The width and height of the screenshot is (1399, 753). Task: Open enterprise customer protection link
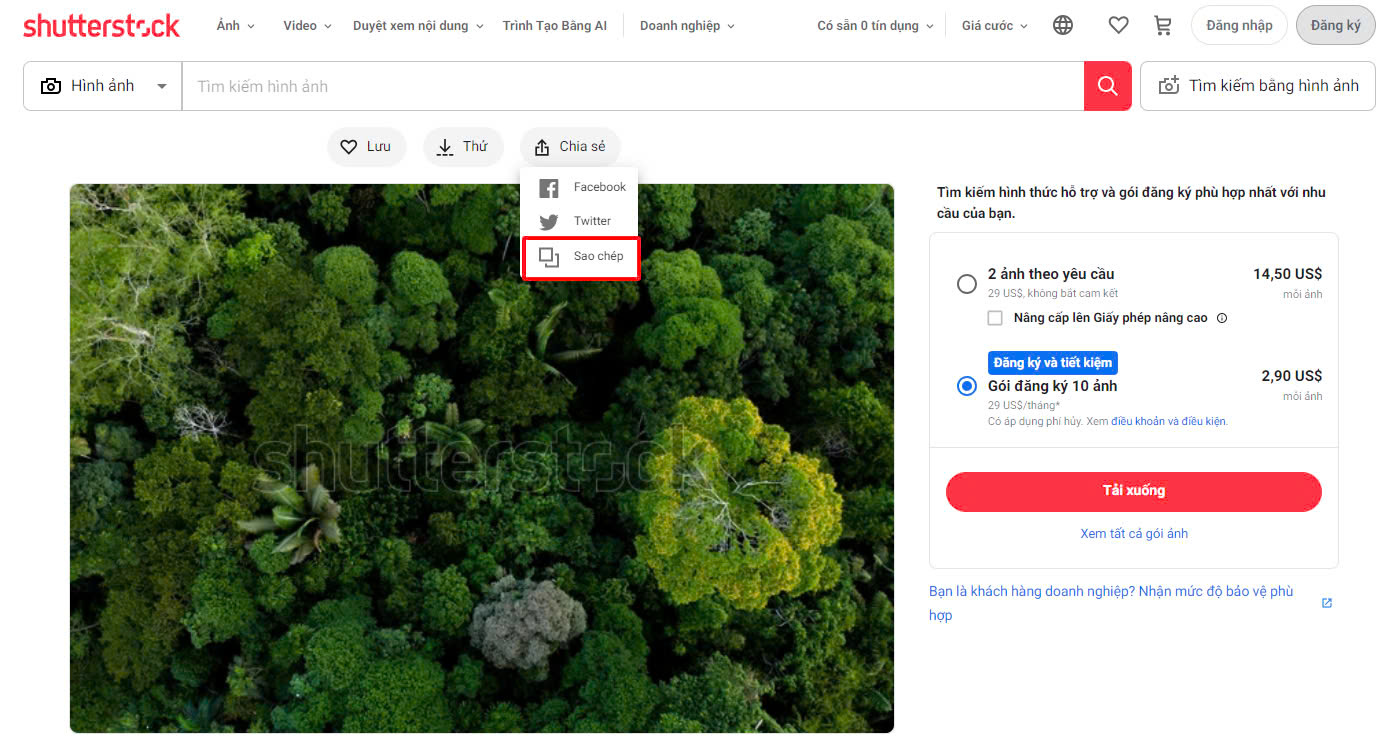[x=1111, y=603]
